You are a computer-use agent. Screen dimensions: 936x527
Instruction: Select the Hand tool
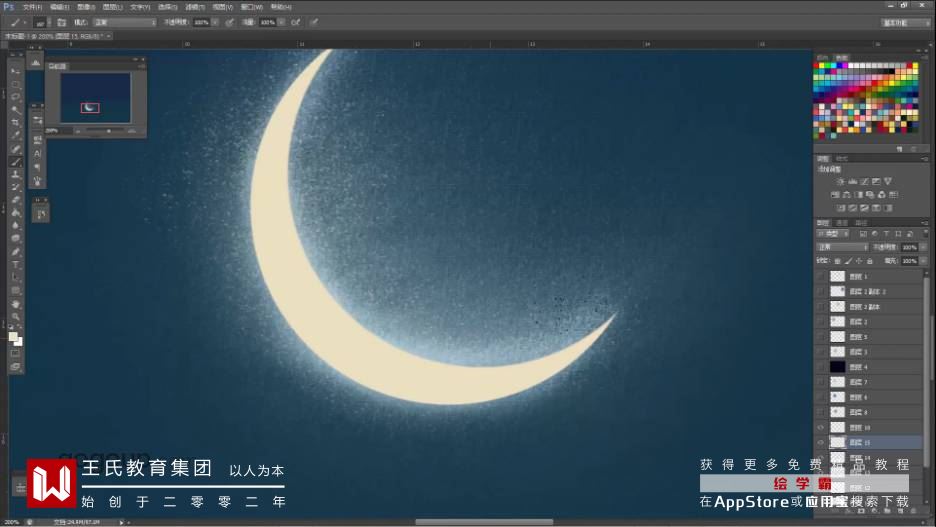pos(16,304)
